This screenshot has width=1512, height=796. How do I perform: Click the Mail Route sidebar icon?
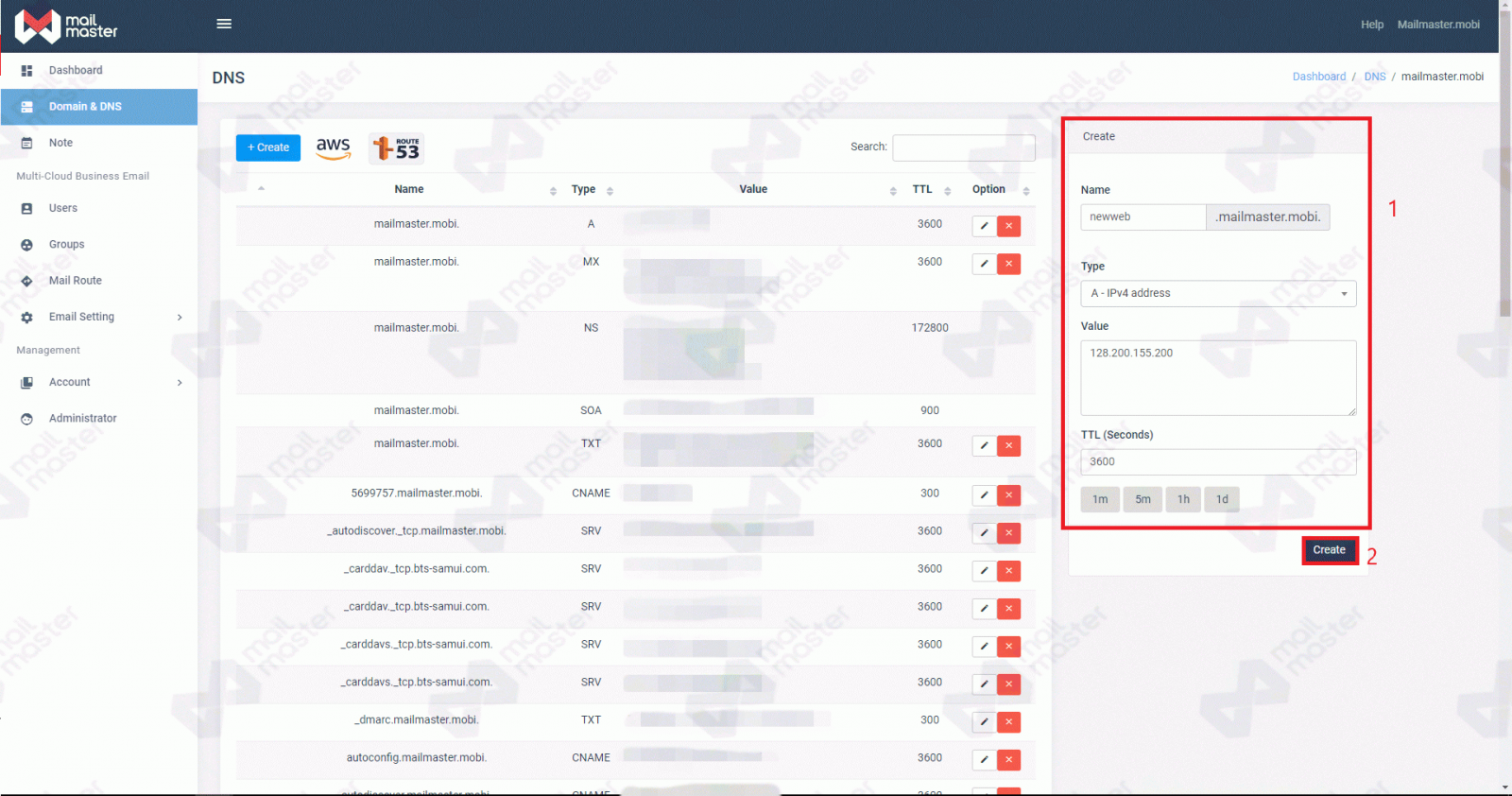[x=26, y=281]
